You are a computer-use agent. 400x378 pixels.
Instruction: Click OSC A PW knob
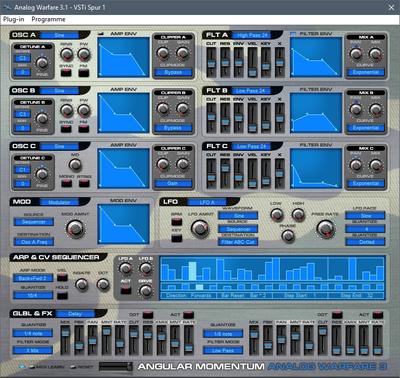(84, 54)
